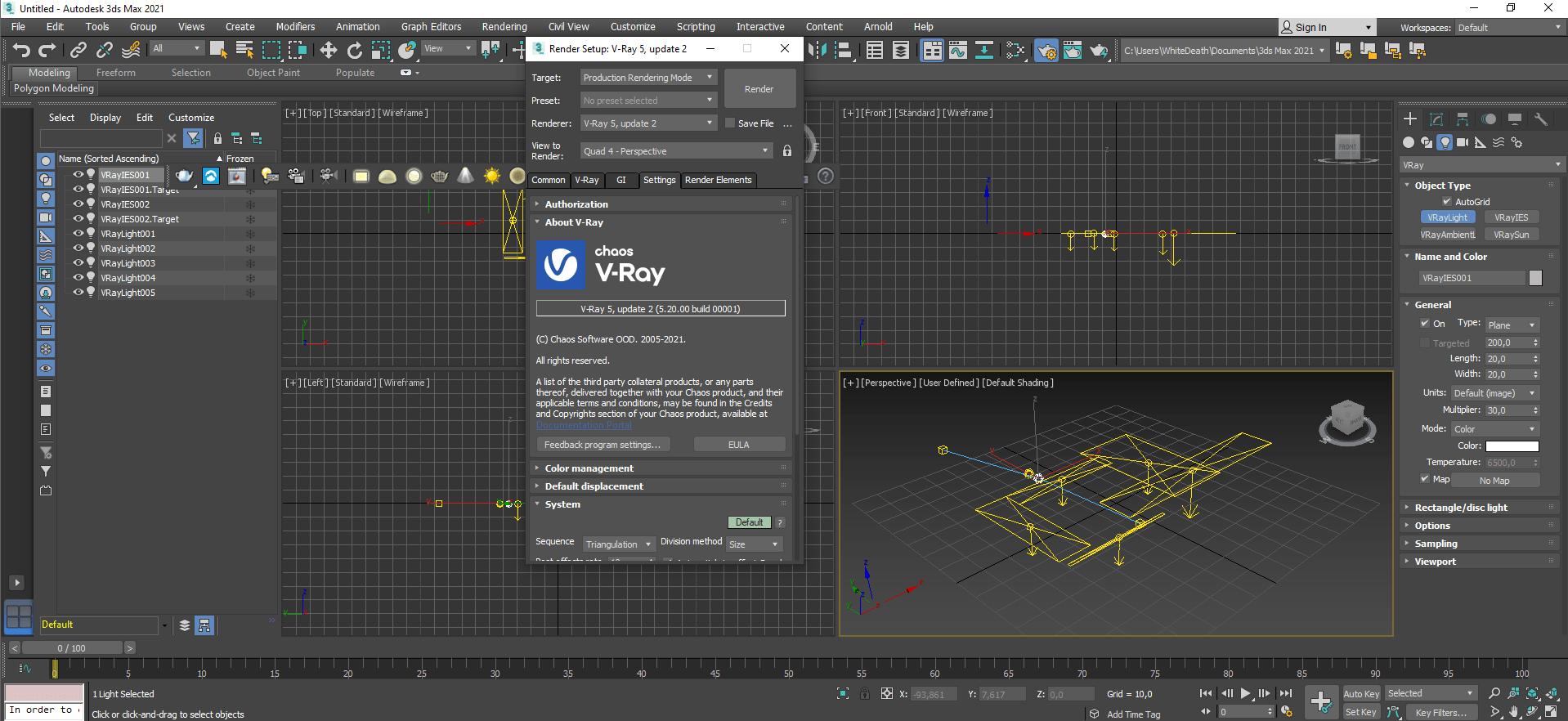The image size is (1568, 721).
Task: Click the V-Ray frame buffer icon
Action: pos(237,176)
